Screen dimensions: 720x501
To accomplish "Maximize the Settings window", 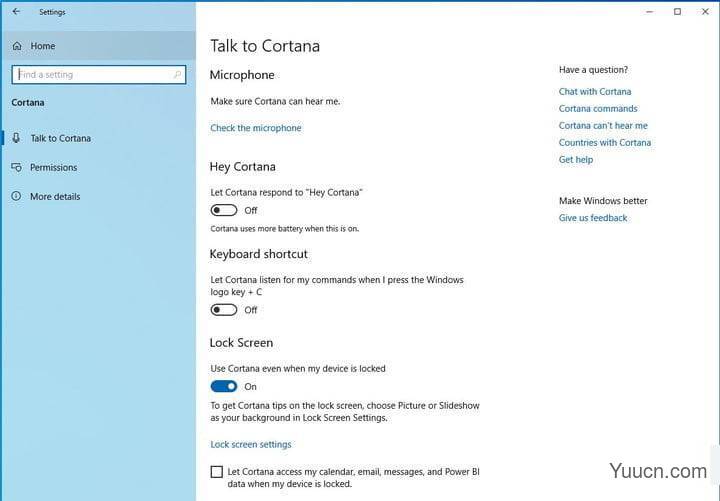I will 677,11.
